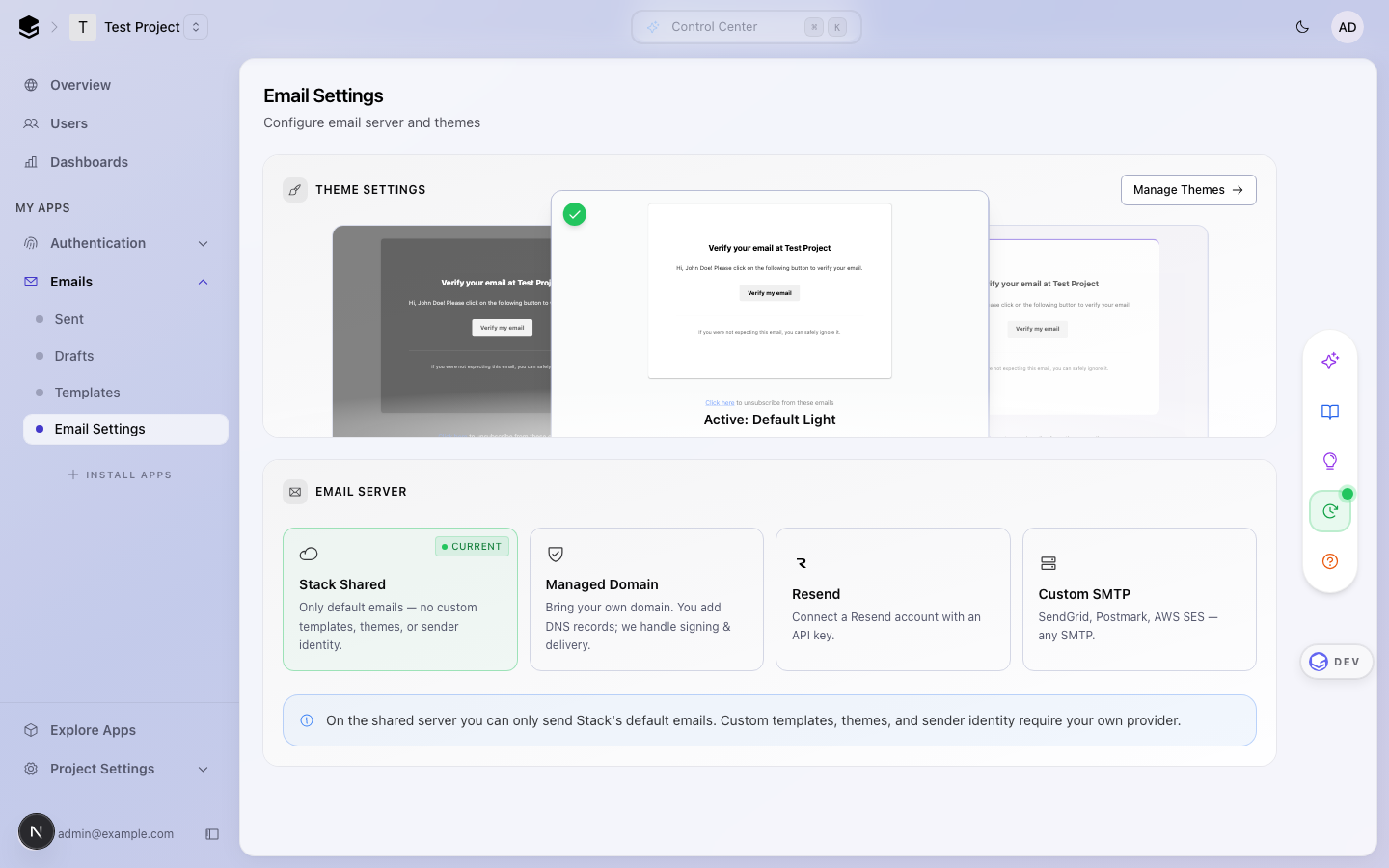Image resolution: width=1389 pixels, height=868 pixels.
Task: Click the 'Email Settings' page heading
Action: click(323, 95)
